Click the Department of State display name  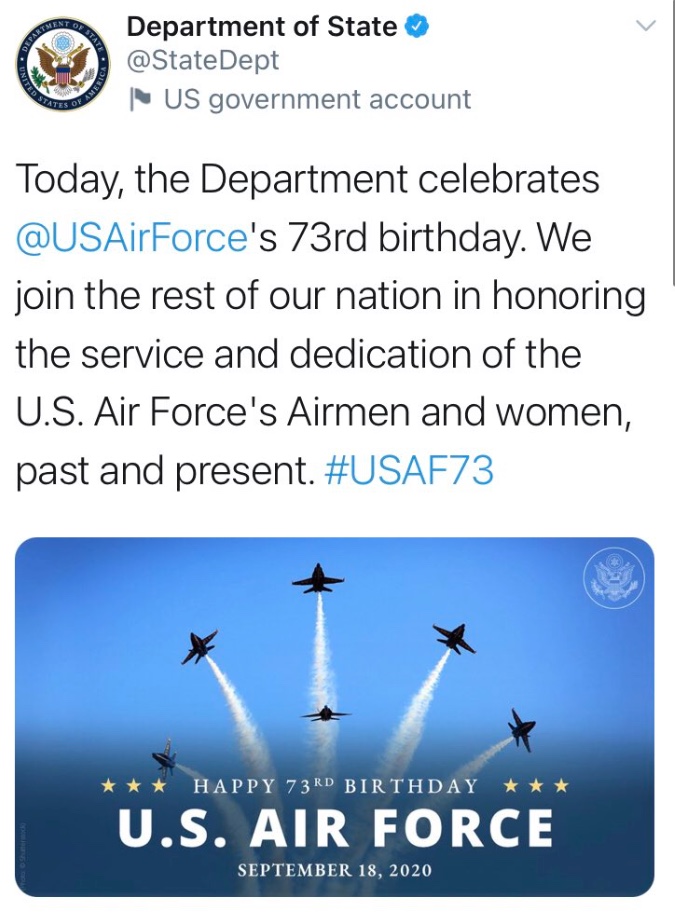click(262, 27)
